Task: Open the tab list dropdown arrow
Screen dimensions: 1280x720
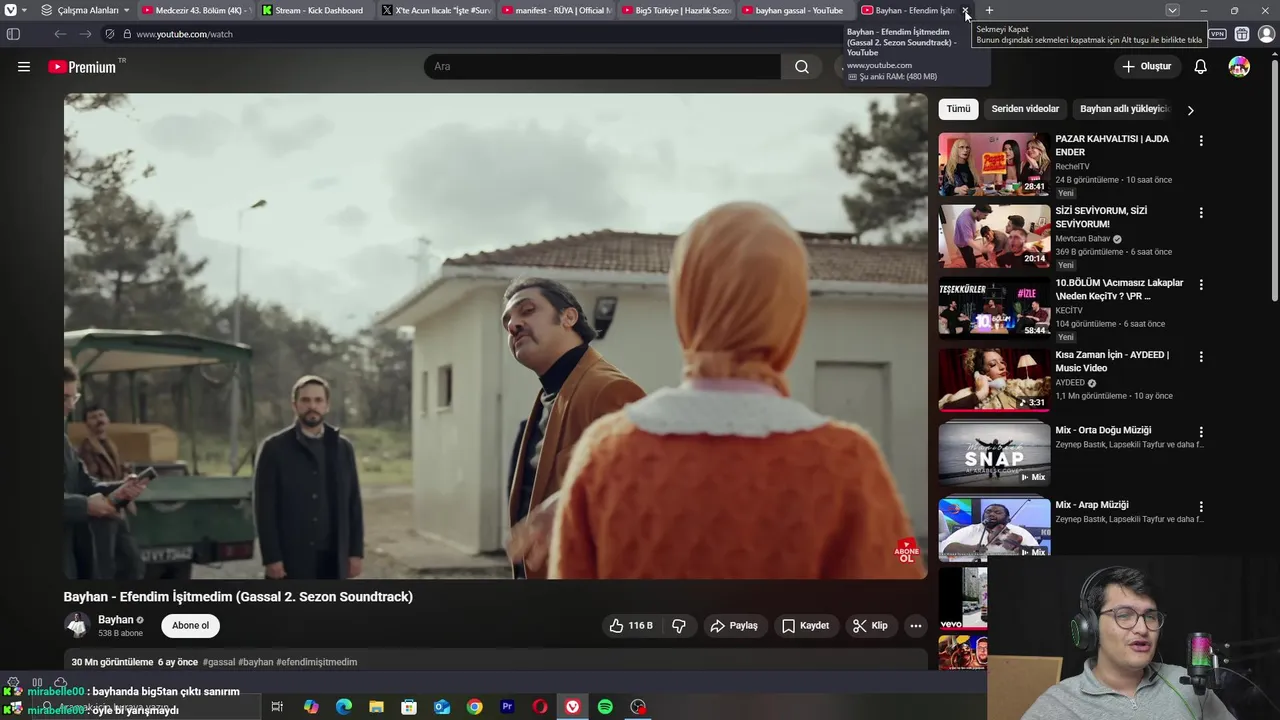Action: (x=1172, y=10)
